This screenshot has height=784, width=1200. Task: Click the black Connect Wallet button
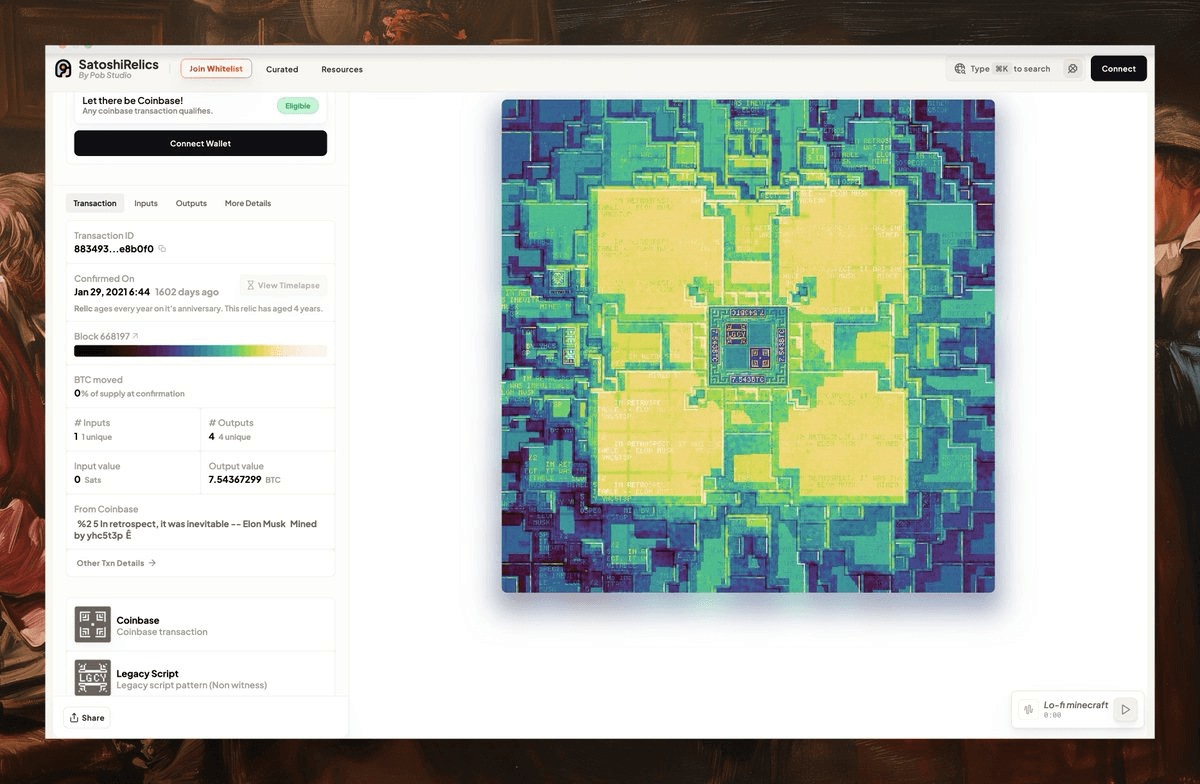click(200, 143)
